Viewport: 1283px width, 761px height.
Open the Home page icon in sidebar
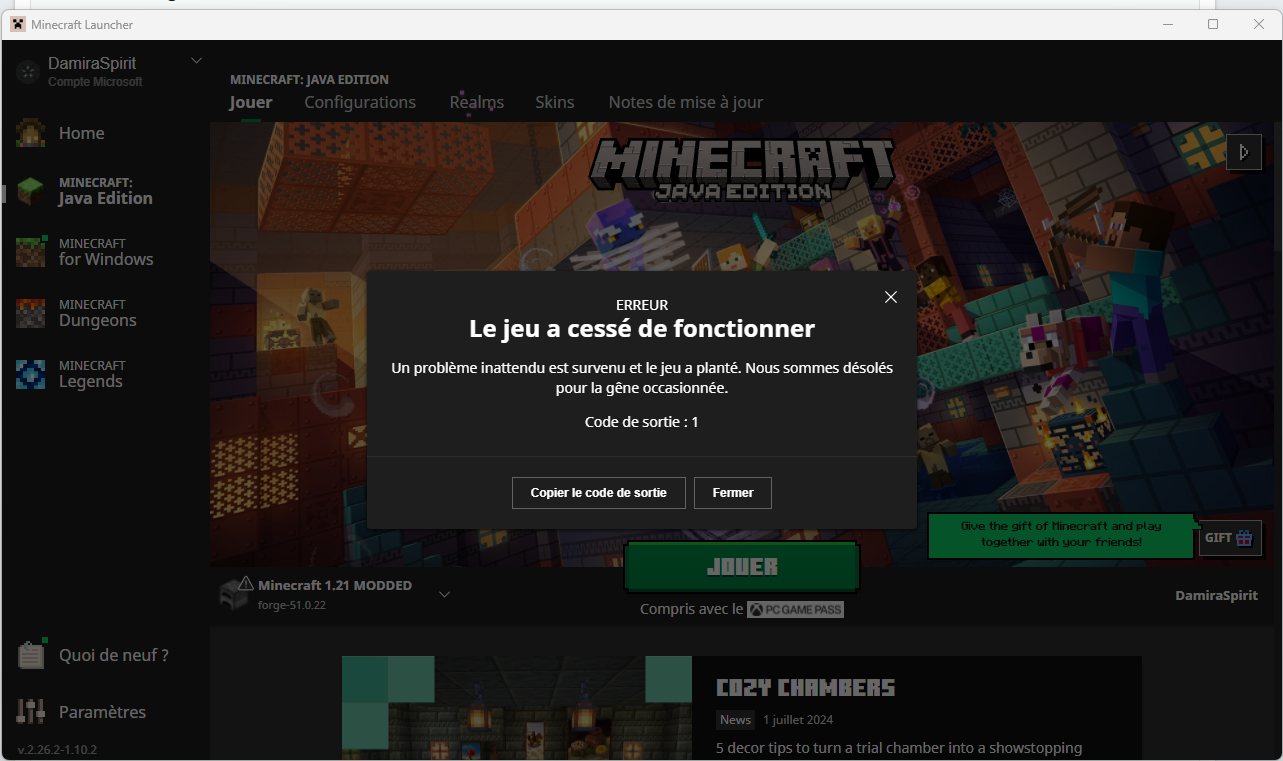[30, 133]
